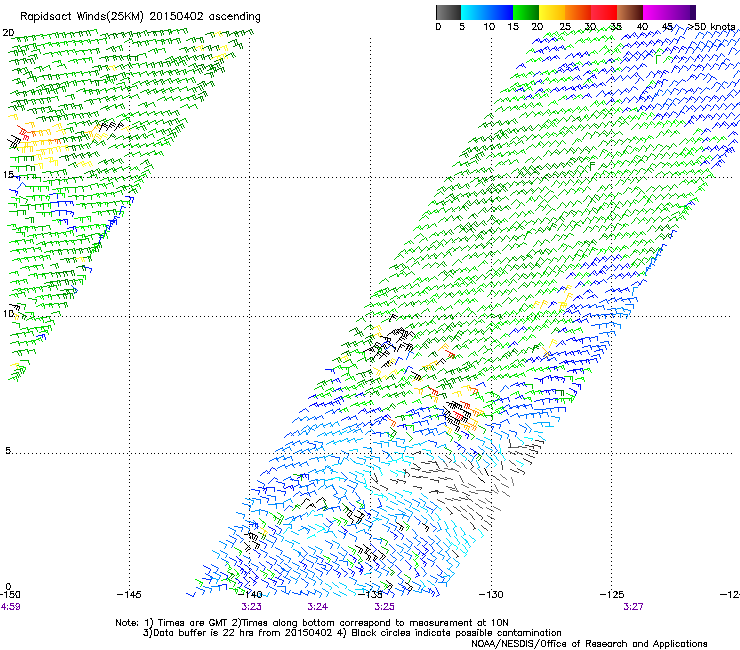
Task: Click the red 30-35 knots legend swatch
Action: click(x=604, y=12)
